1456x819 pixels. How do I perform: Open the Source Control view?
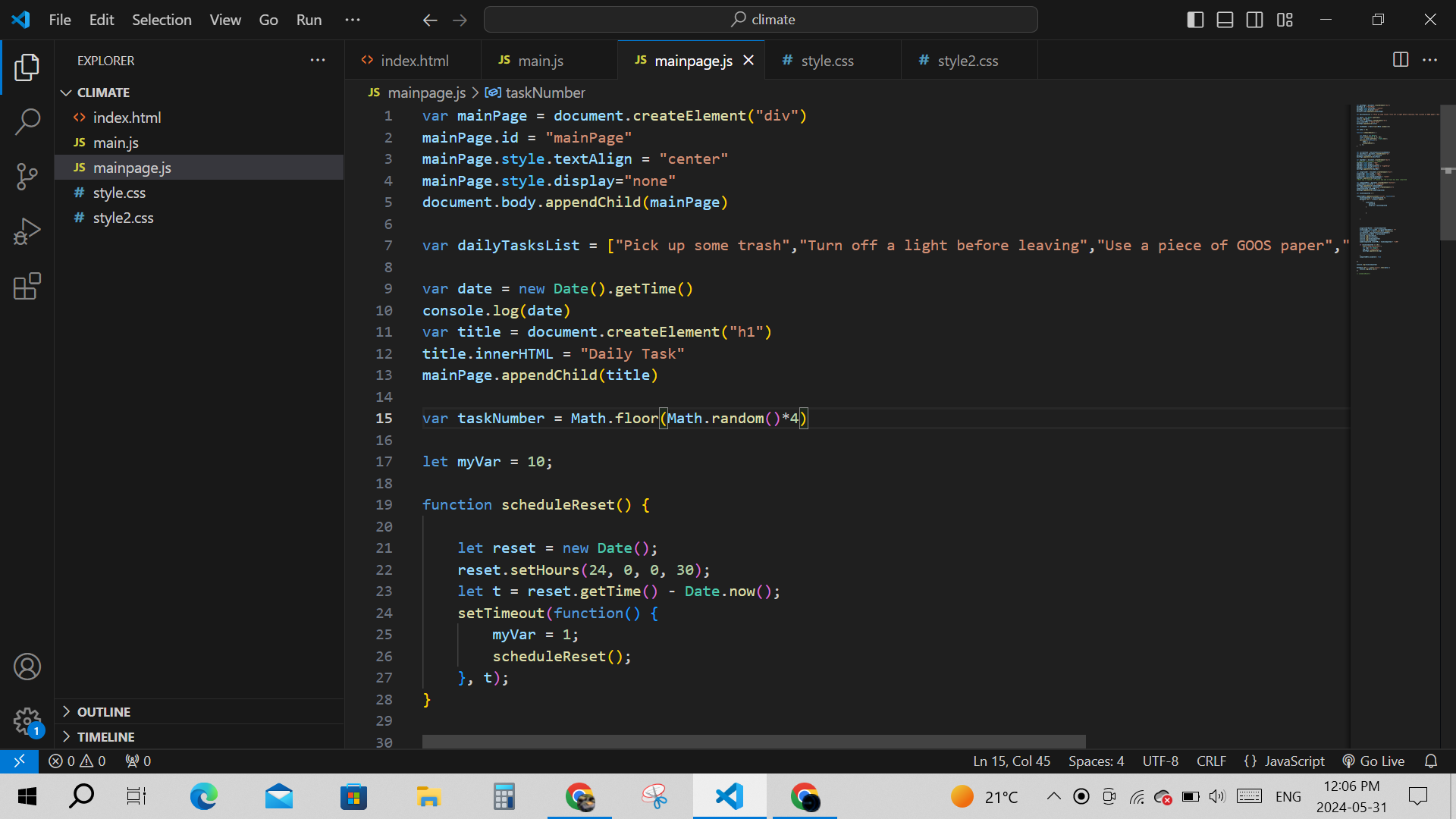(27, 177)
